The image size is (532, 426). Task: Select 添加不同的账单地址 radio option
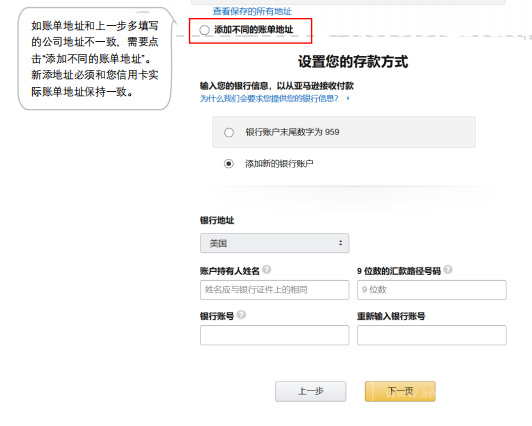[x=204, y=30]
